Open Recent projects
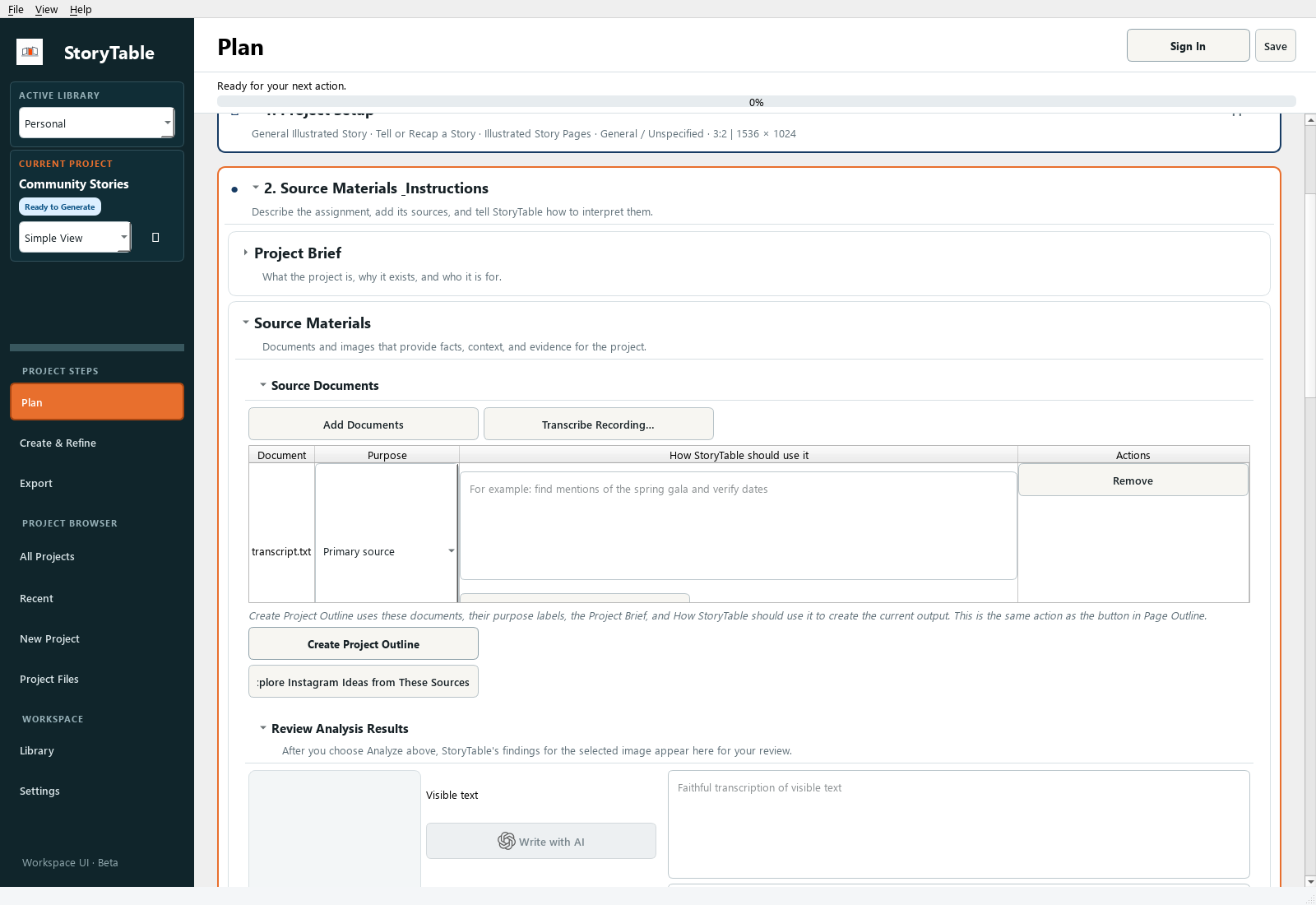 [x=97, y=598]
